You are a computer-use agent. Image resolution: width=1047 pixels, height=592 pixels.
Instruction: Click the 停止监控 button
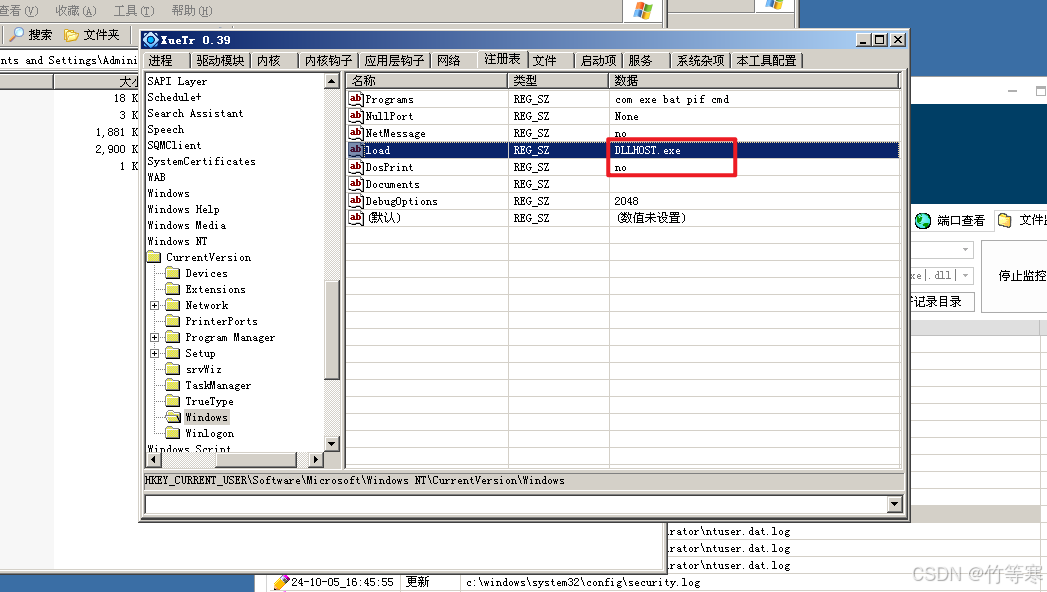point(1020,276)
